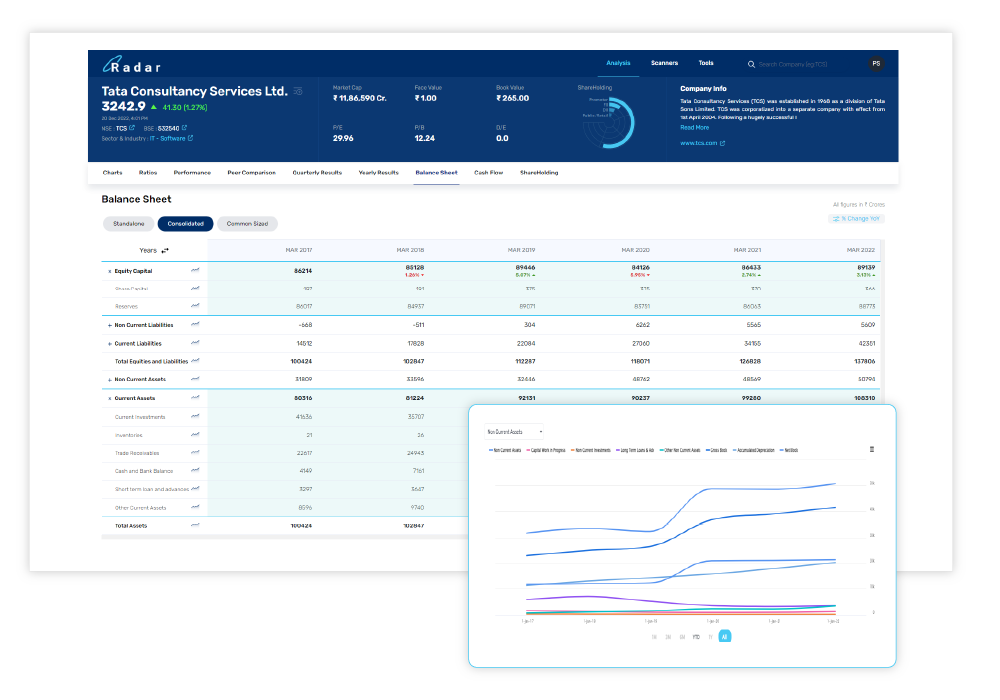Image resolution: width=1000 pixels, height=700 pixels.
Task: Switch to the Cash Flow tab
Action: click(x=489, y=172)
